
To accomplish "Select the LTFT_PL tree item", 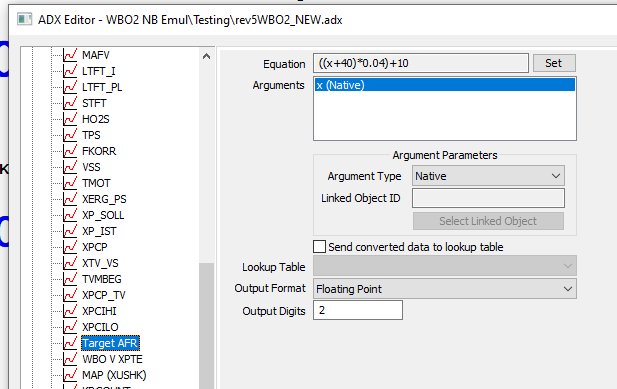I will (102, 87).
